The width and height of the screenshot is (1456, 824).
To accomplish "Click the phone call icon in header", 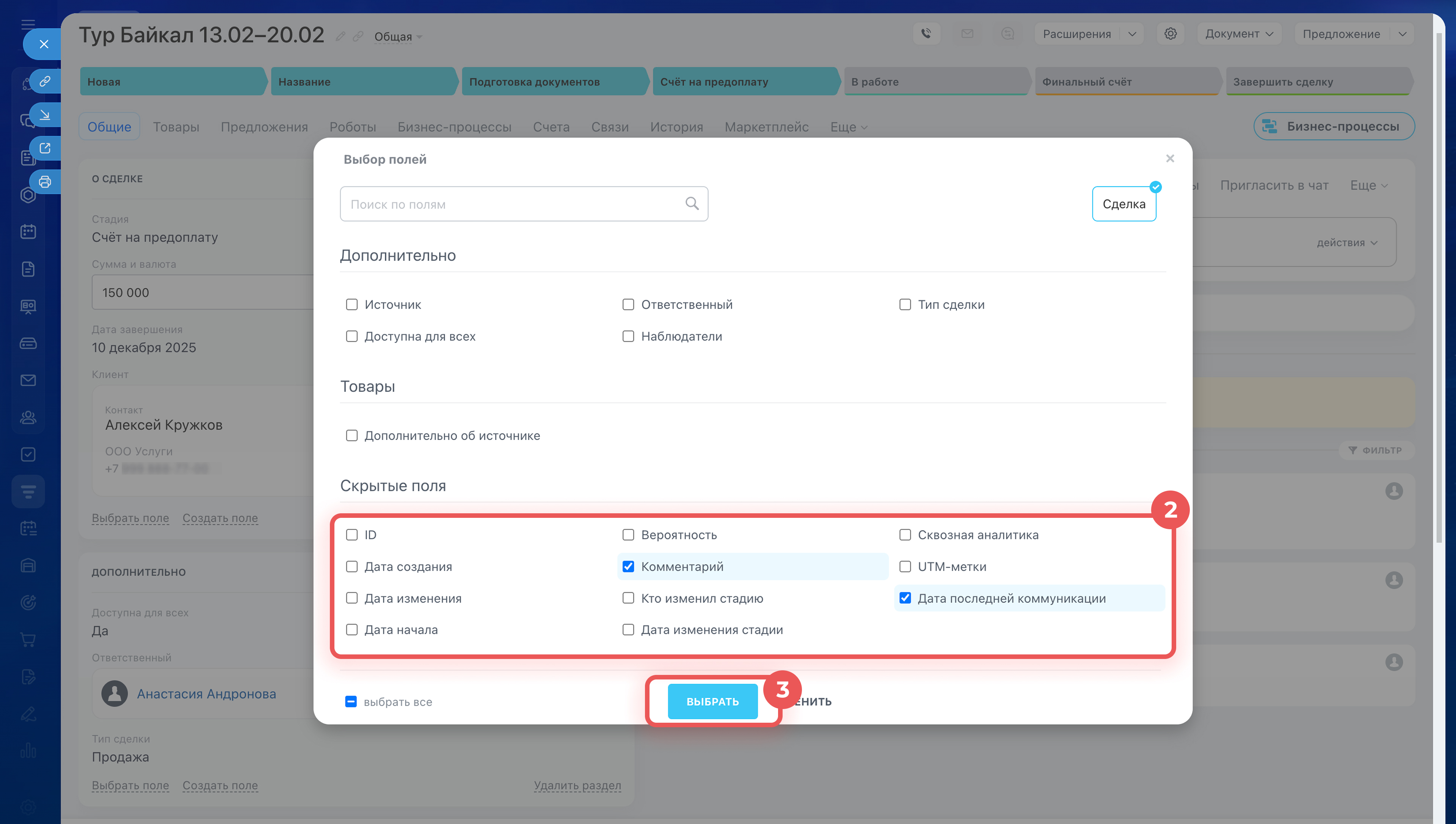I will 926,33.
